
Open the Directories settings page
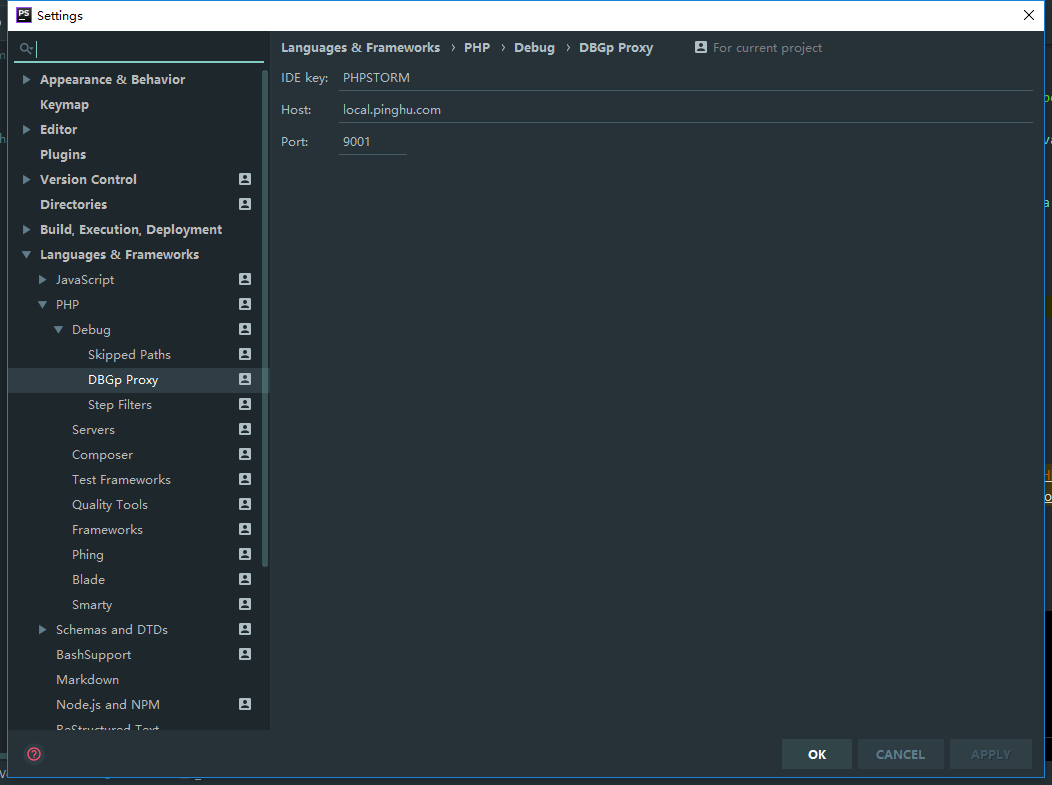pos(74,205)
